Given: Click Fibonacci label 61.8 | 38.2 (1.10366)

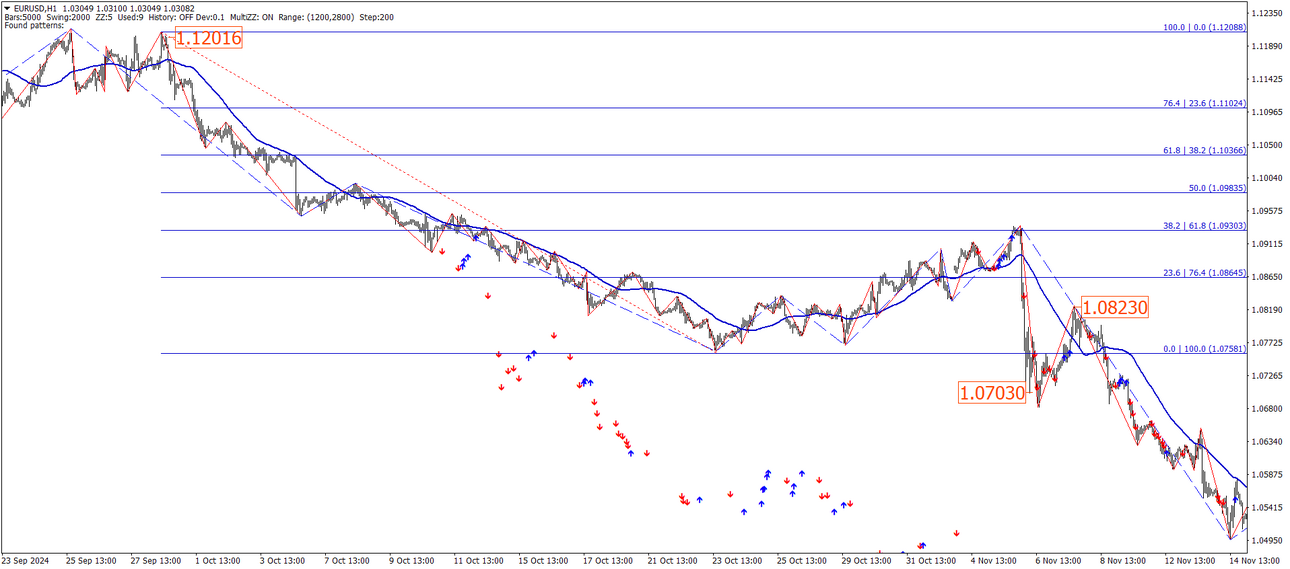Looking at the screenshot, I should pos(1204,150).
